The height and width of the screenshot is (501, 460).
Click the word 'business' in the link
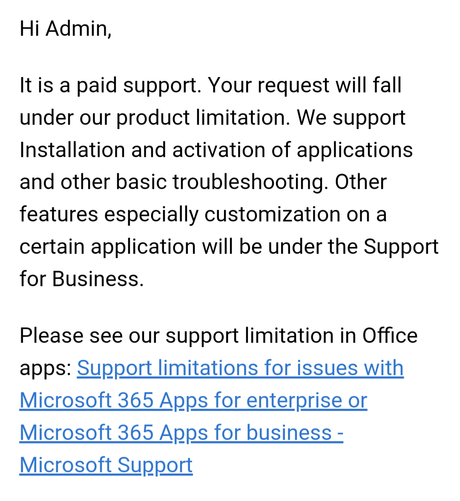[289, 433]
